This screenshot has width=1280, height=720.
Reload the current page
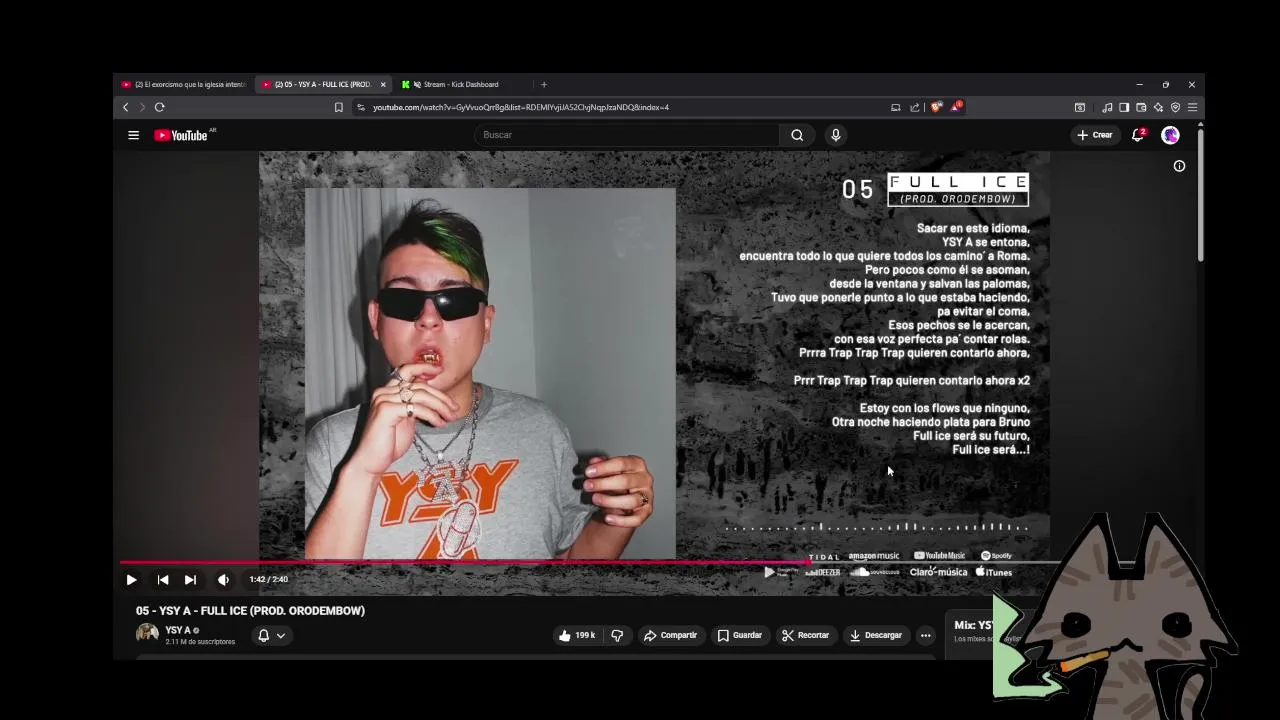point(159,107)
